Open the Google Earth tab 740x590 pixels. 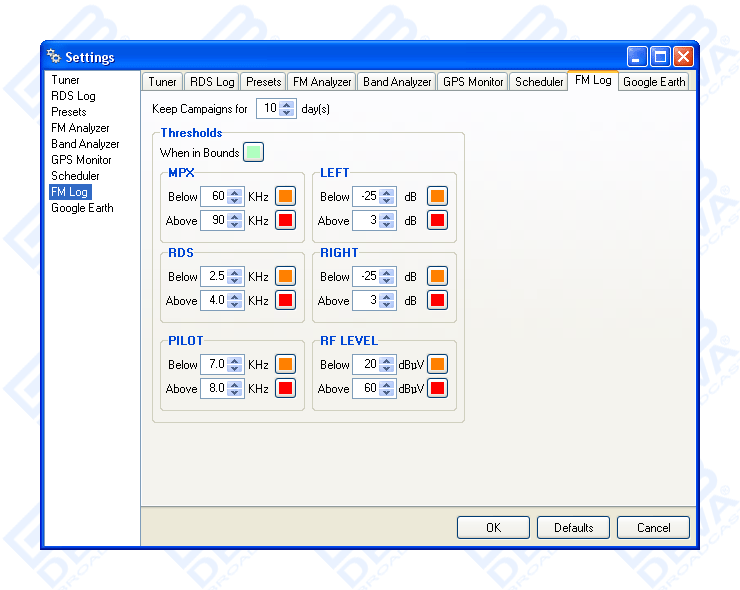pos(654,82)
